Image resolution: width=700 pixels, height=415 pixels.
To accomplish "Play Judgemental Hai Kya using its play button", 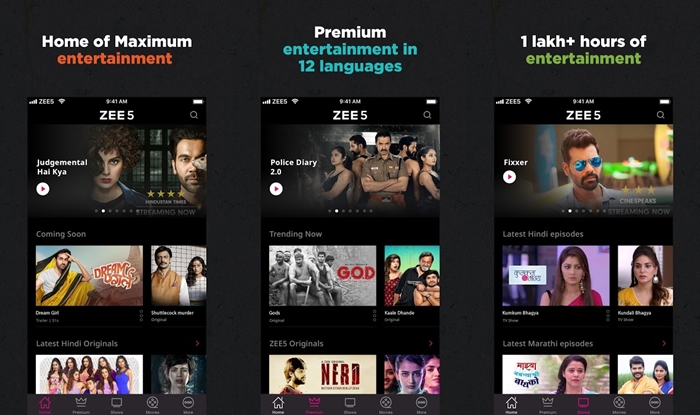I will coord(43,189).
